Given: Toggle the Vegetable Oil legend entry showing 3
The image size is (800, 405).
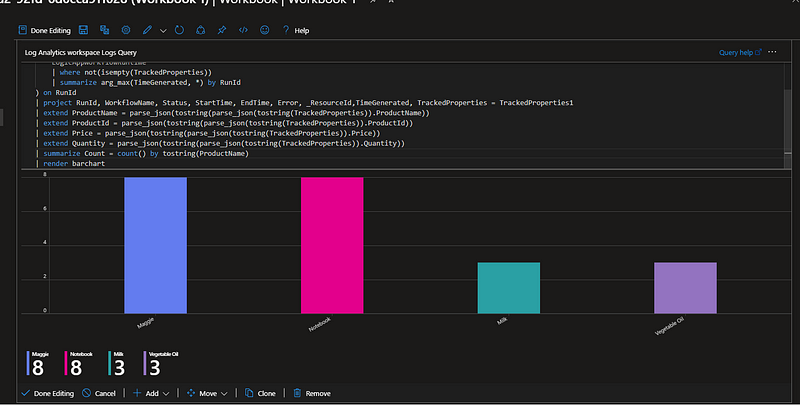Looking at the screenshot, I should pyautogui.click(x=161, y=363).
